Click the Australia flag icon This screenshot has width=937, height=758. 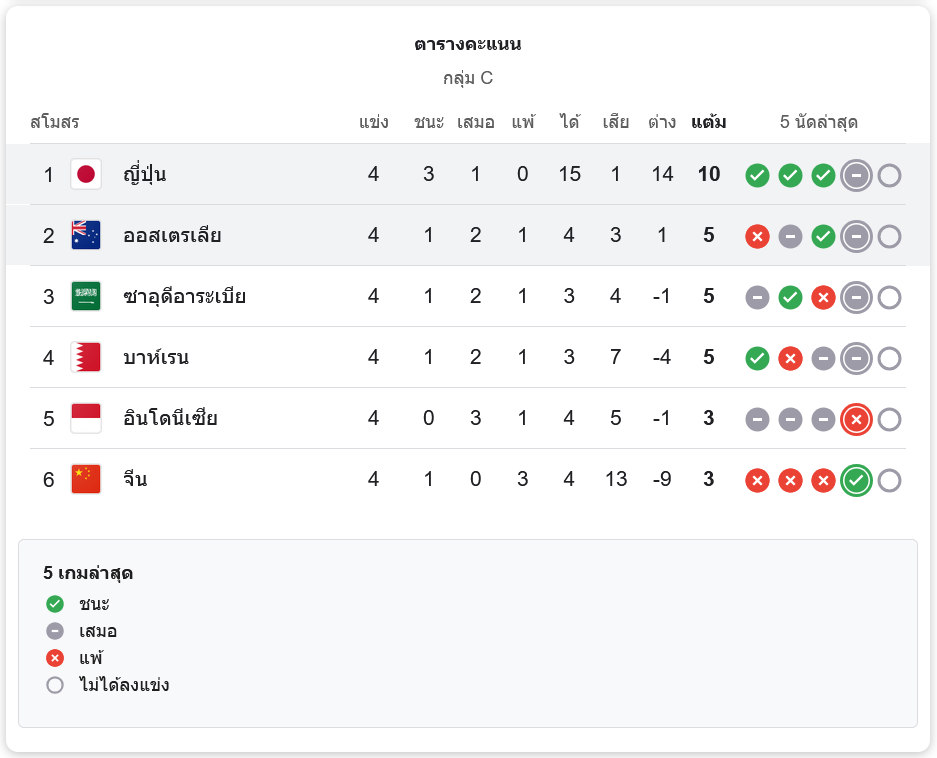[86, 236]
